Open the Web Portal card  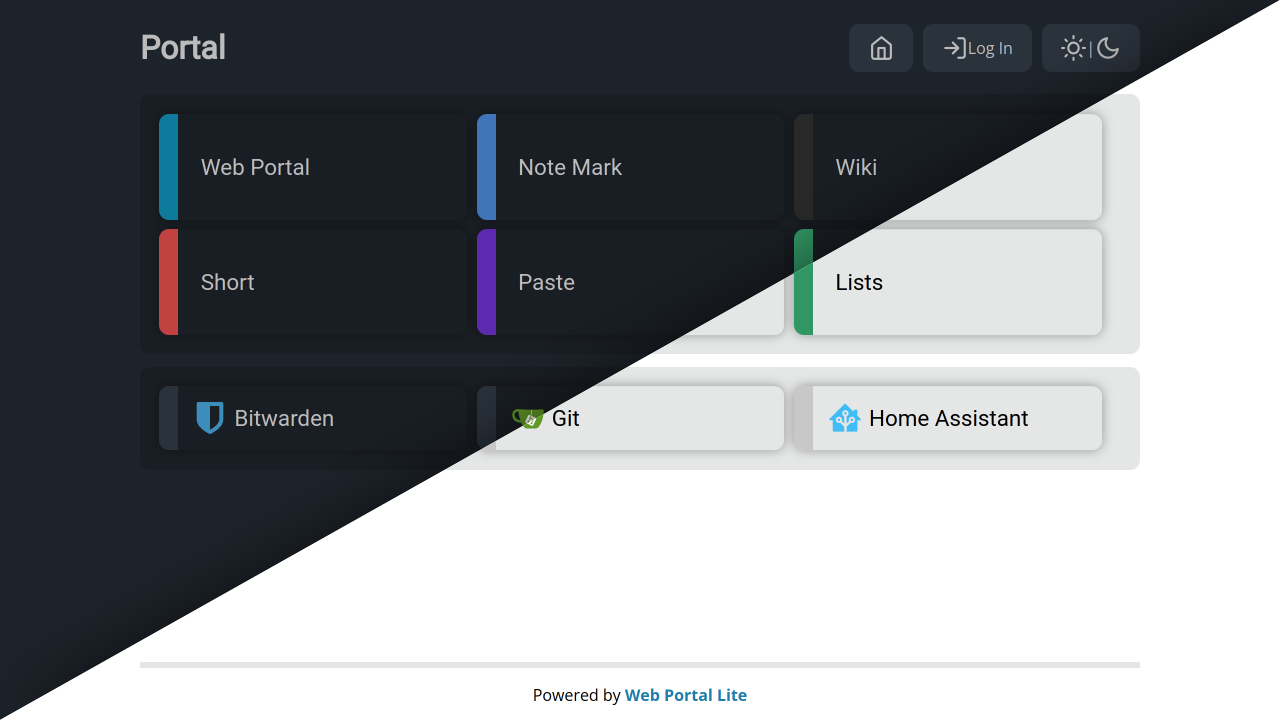tap(313, 167)
